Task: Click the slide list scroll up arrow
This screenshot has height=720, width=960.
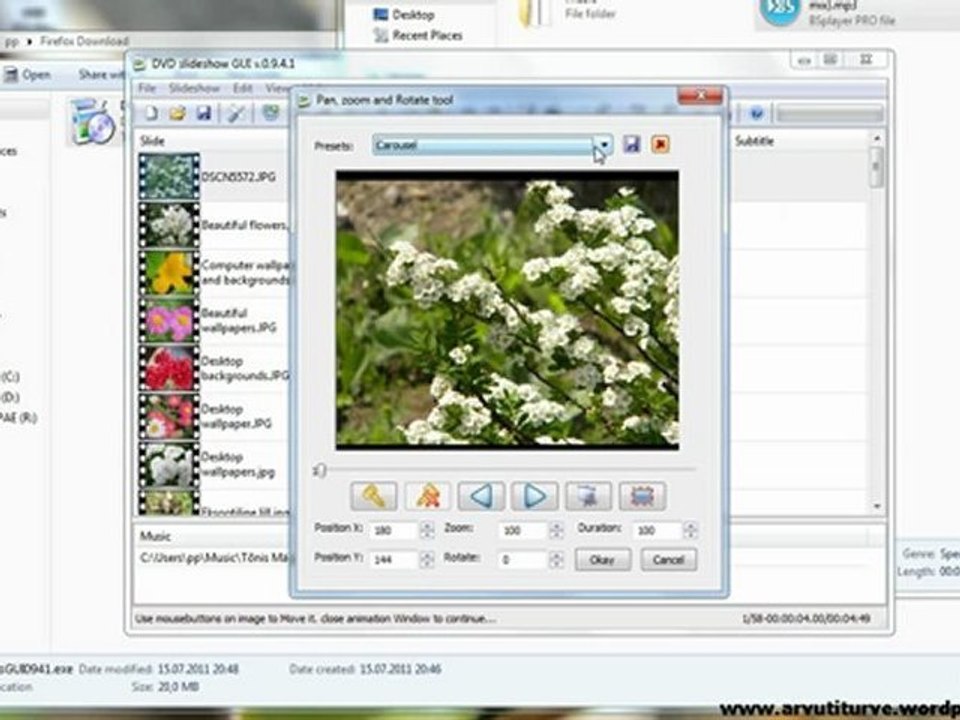Action: [x=877, y=138]
